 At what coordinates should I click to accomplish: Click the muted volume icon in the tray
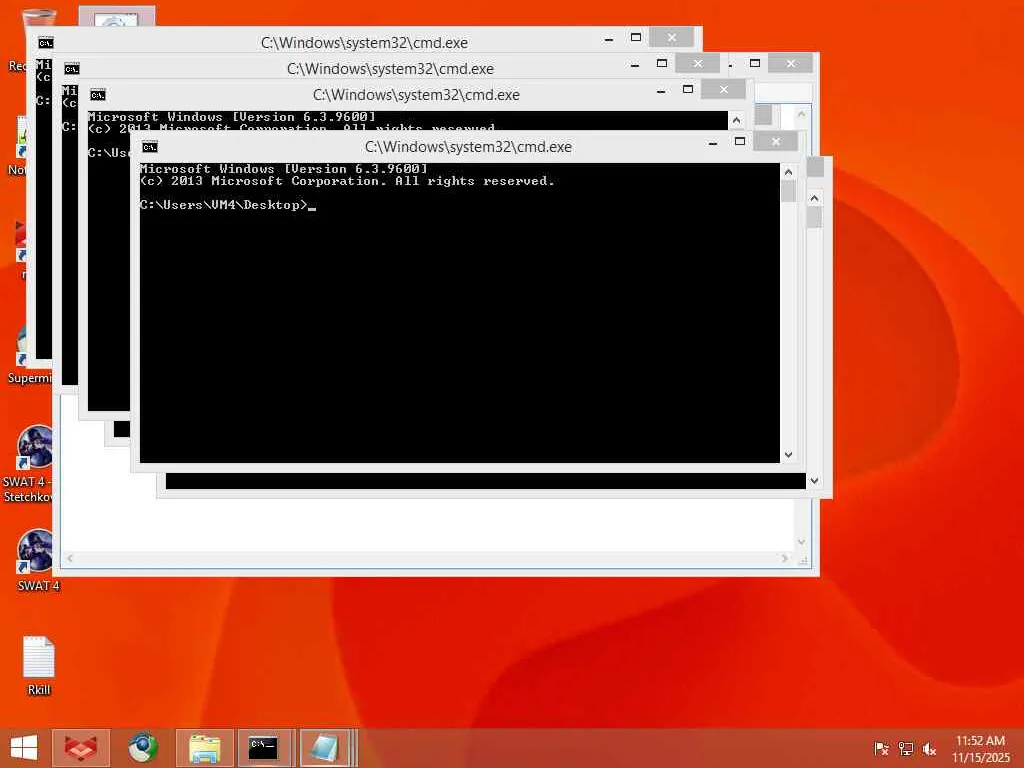[929, 748]
